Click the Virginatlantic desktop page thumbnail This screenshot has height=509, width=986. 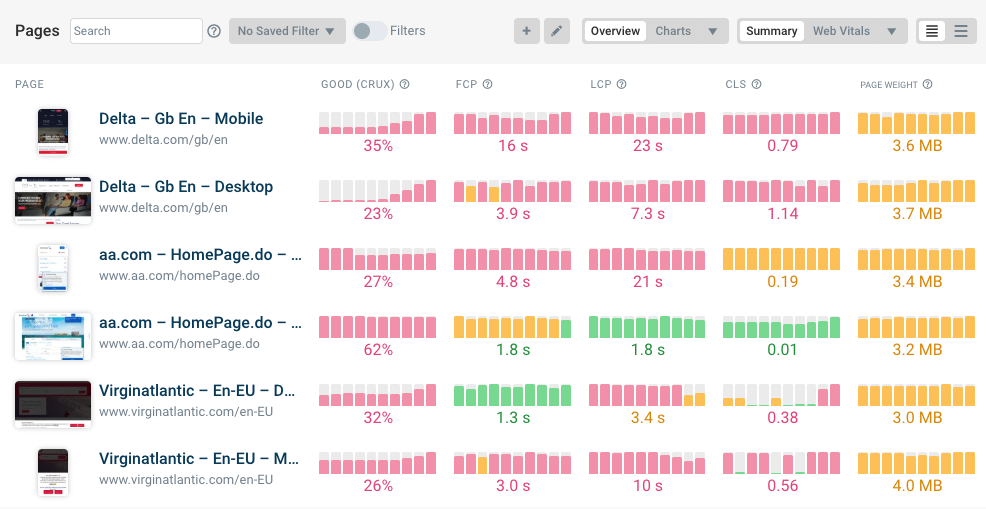click(53, 404)
